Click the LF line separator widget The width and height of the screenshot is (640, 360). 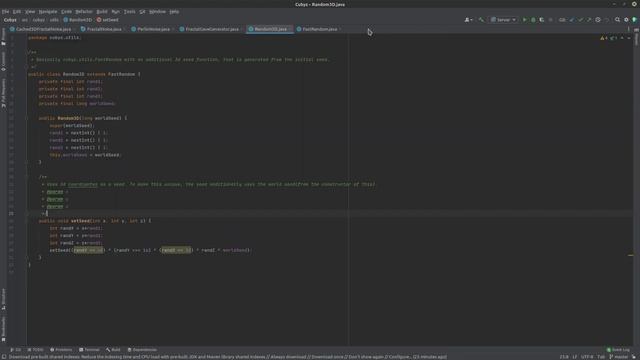[574, 357]
